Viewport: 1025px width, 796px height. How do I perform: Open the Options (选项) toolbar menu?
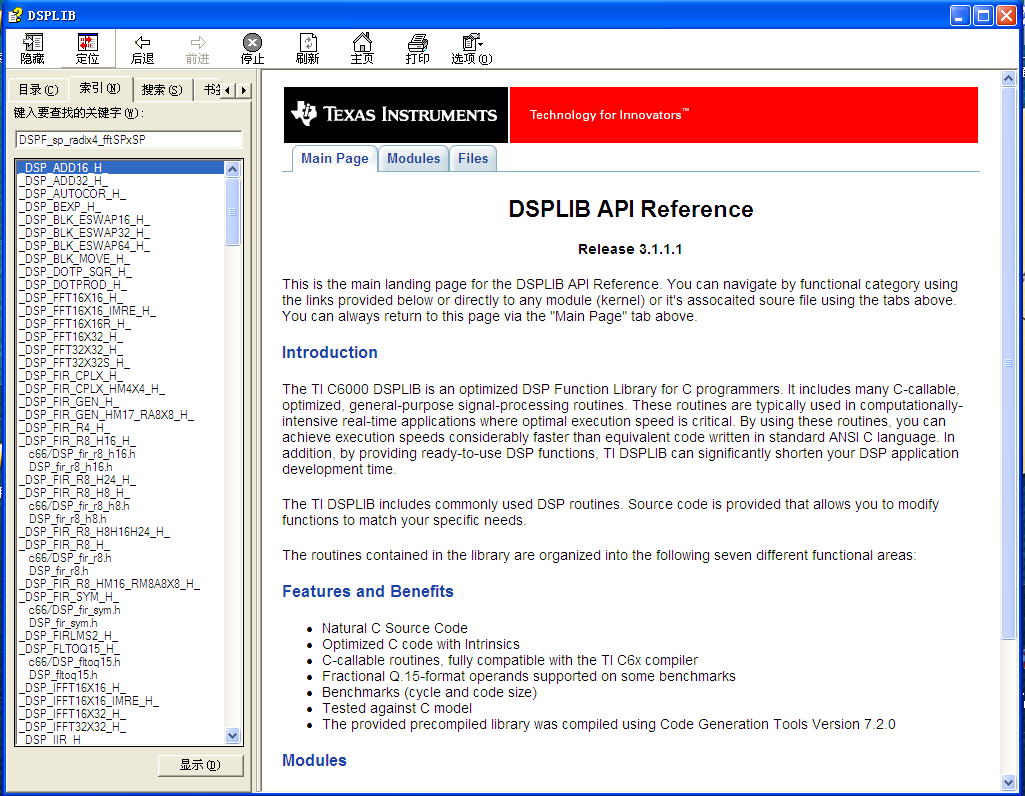pyautogui.click(x=472, y=49)
